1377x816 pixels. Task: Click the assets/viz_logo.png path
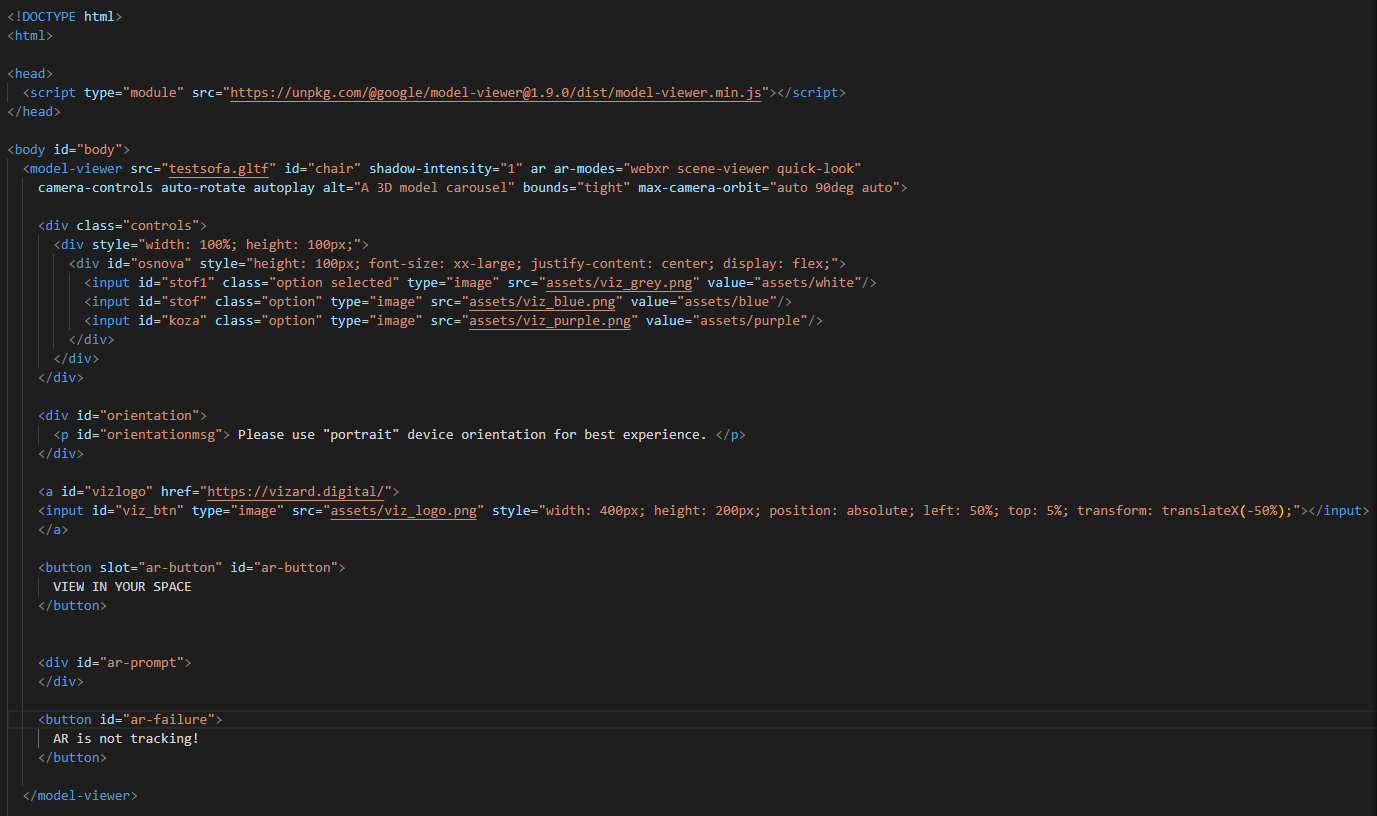(x=404, y=510)
